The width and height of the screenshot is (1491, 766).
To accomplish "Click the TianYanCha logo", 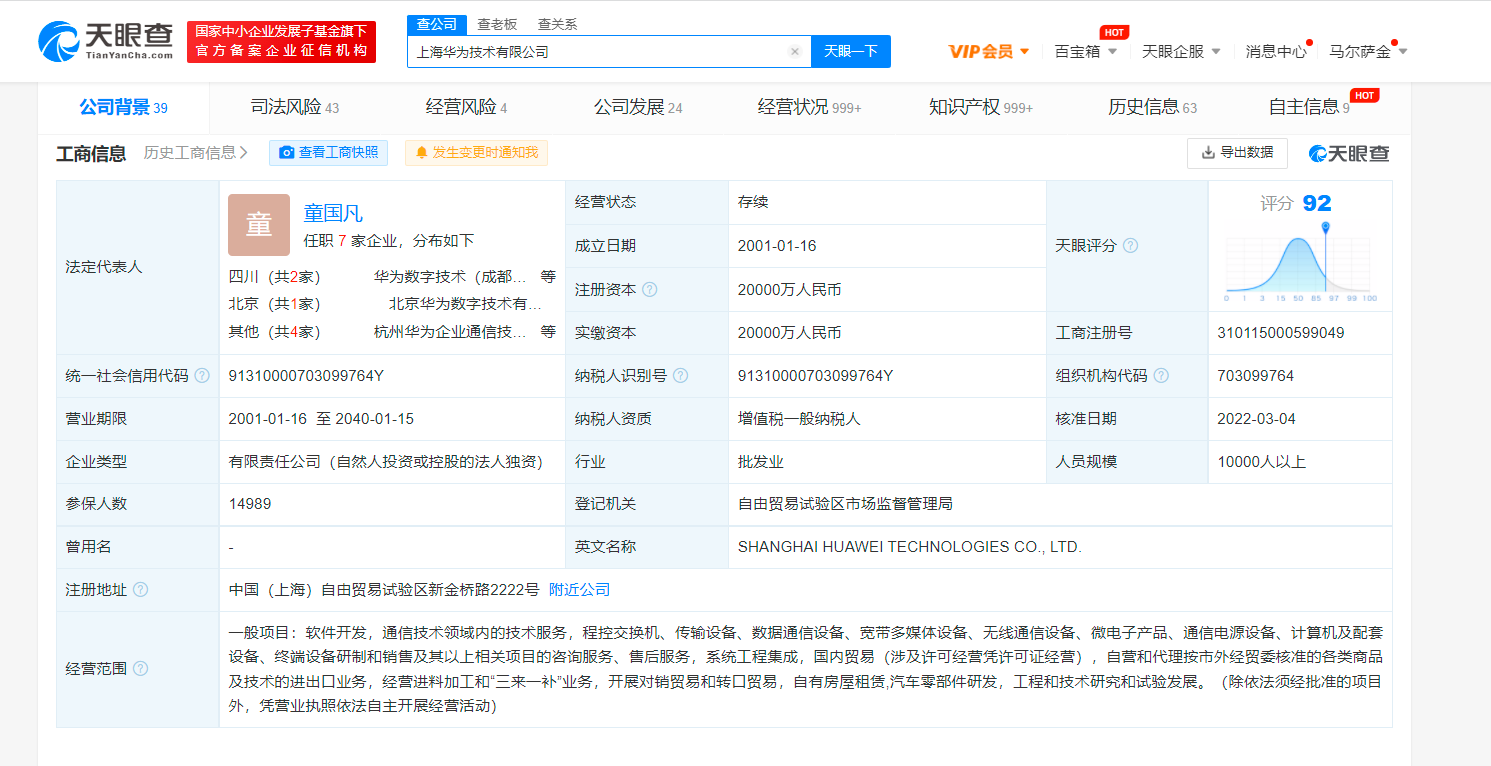I will point(105,41).
